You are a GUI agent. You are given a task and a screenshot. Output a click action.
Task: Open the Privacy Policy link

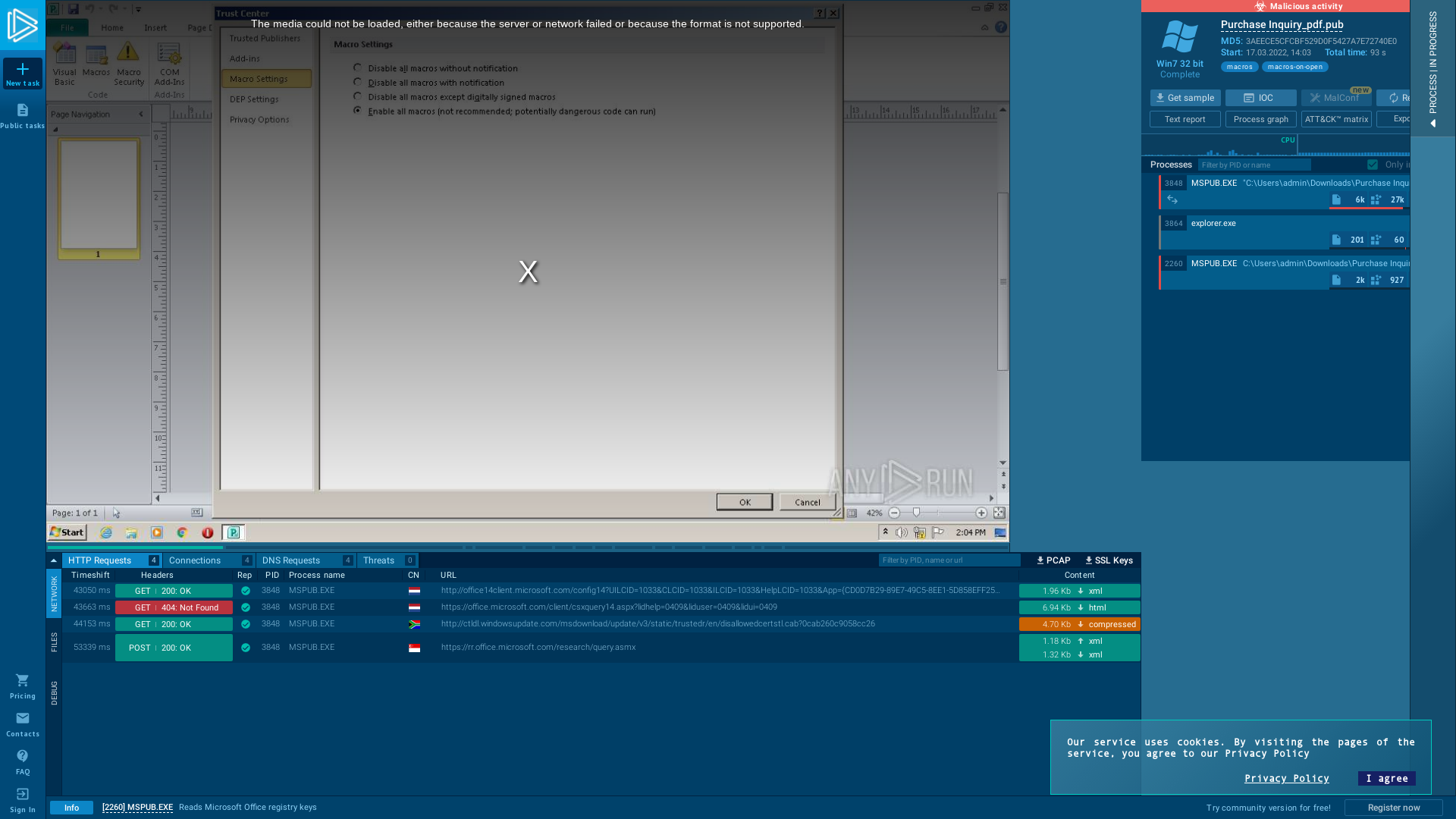coord(1286,778)
